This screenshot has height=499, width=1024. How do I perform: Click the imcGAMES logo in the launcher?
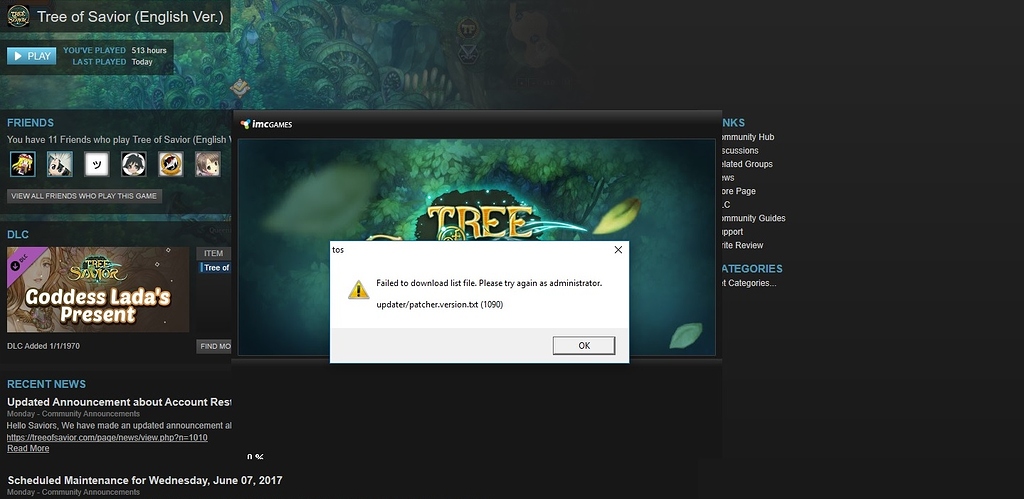pos(266,125)
